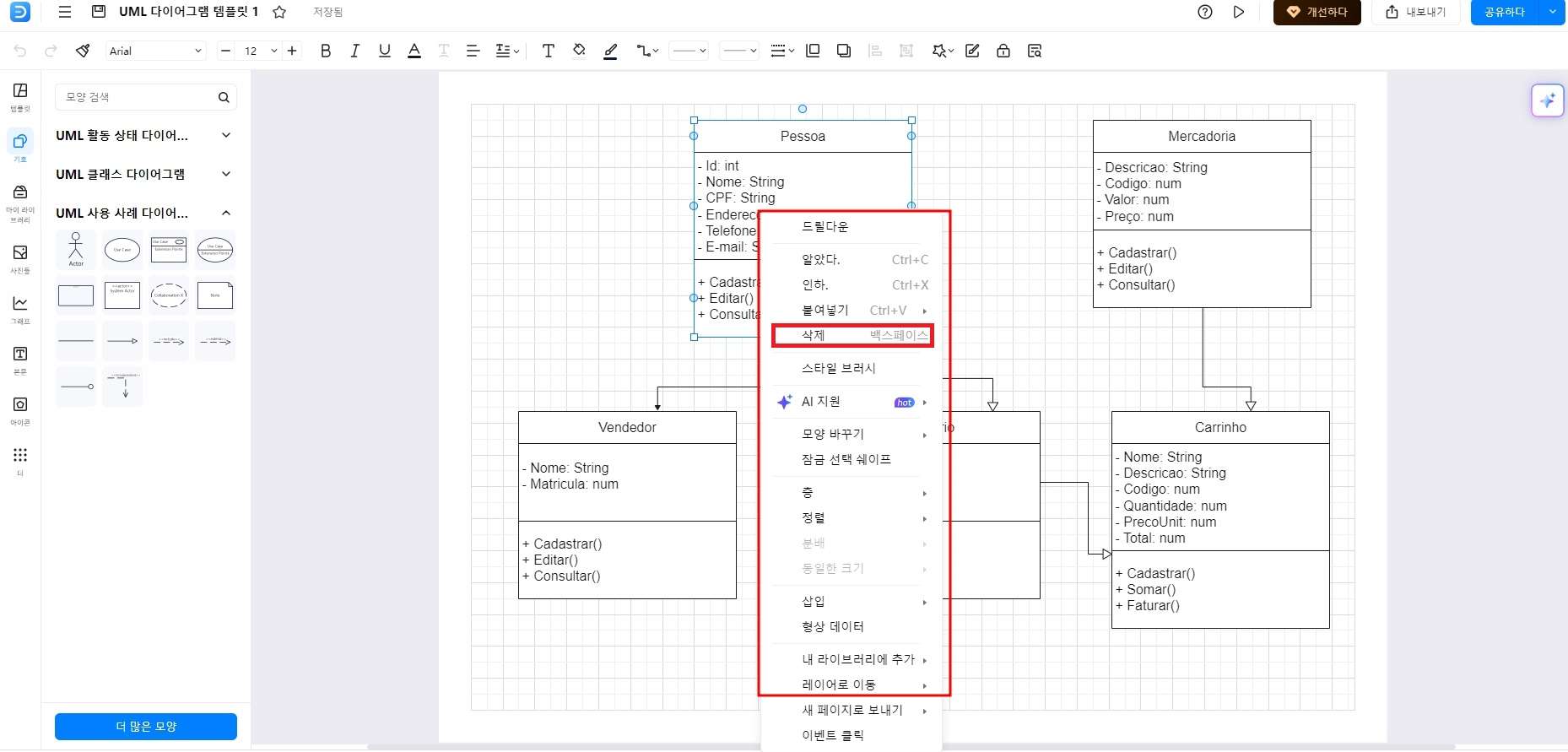Open the 아이콘 icons sidebar panel
The height and width of the screenshot is (752, 1568).
20,410
